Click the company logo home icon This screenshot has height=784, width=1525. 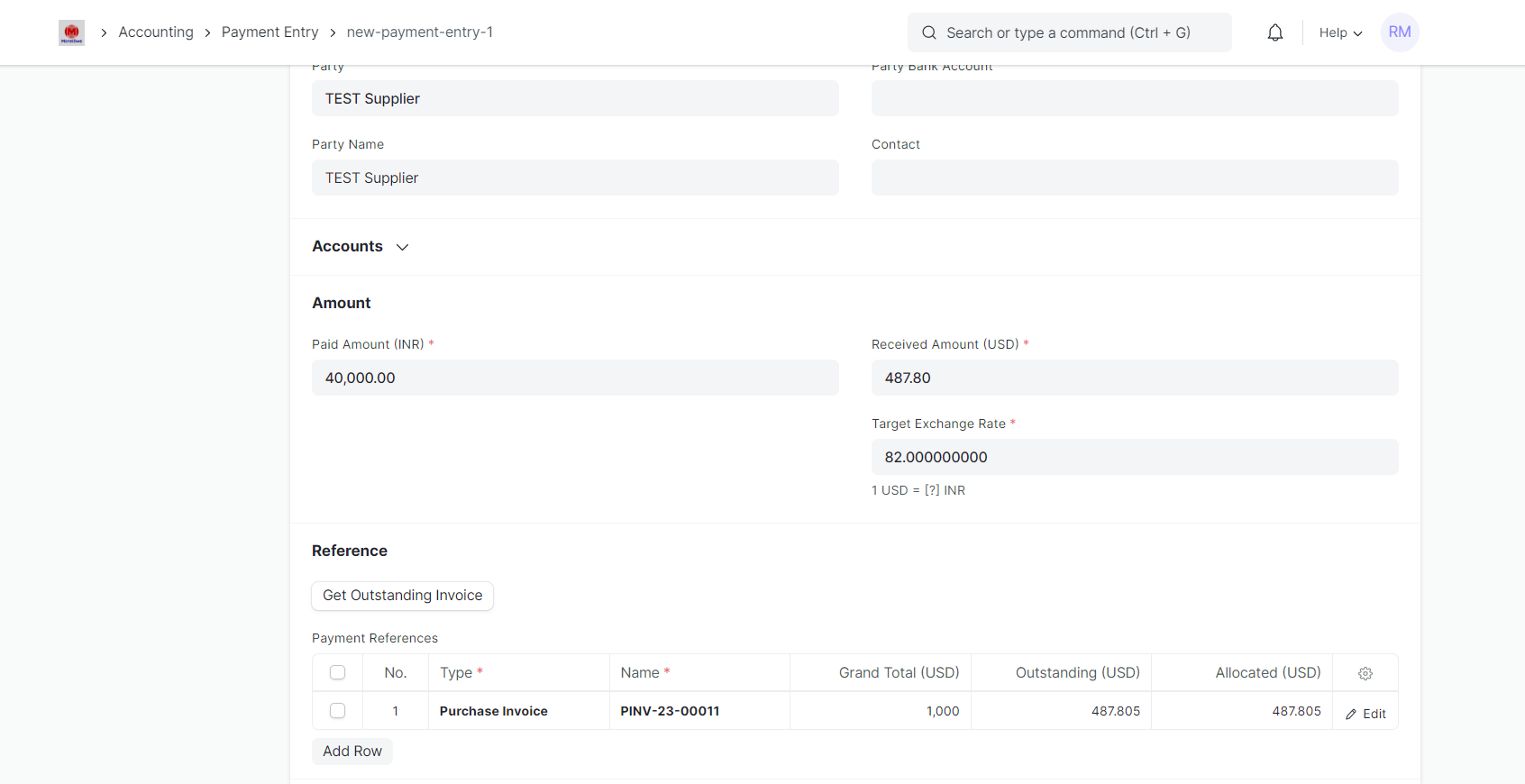tap(72, 32)
